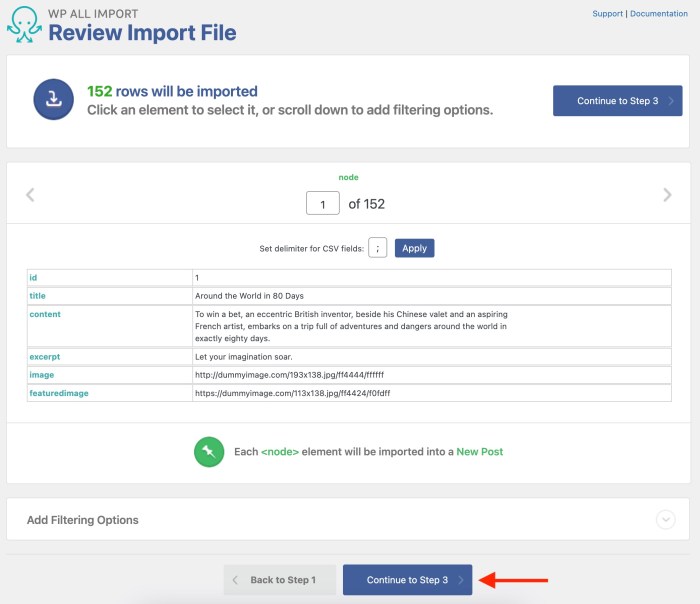
Task: Click bottom Continue to Step 3 button
Action: click(407, 580)
